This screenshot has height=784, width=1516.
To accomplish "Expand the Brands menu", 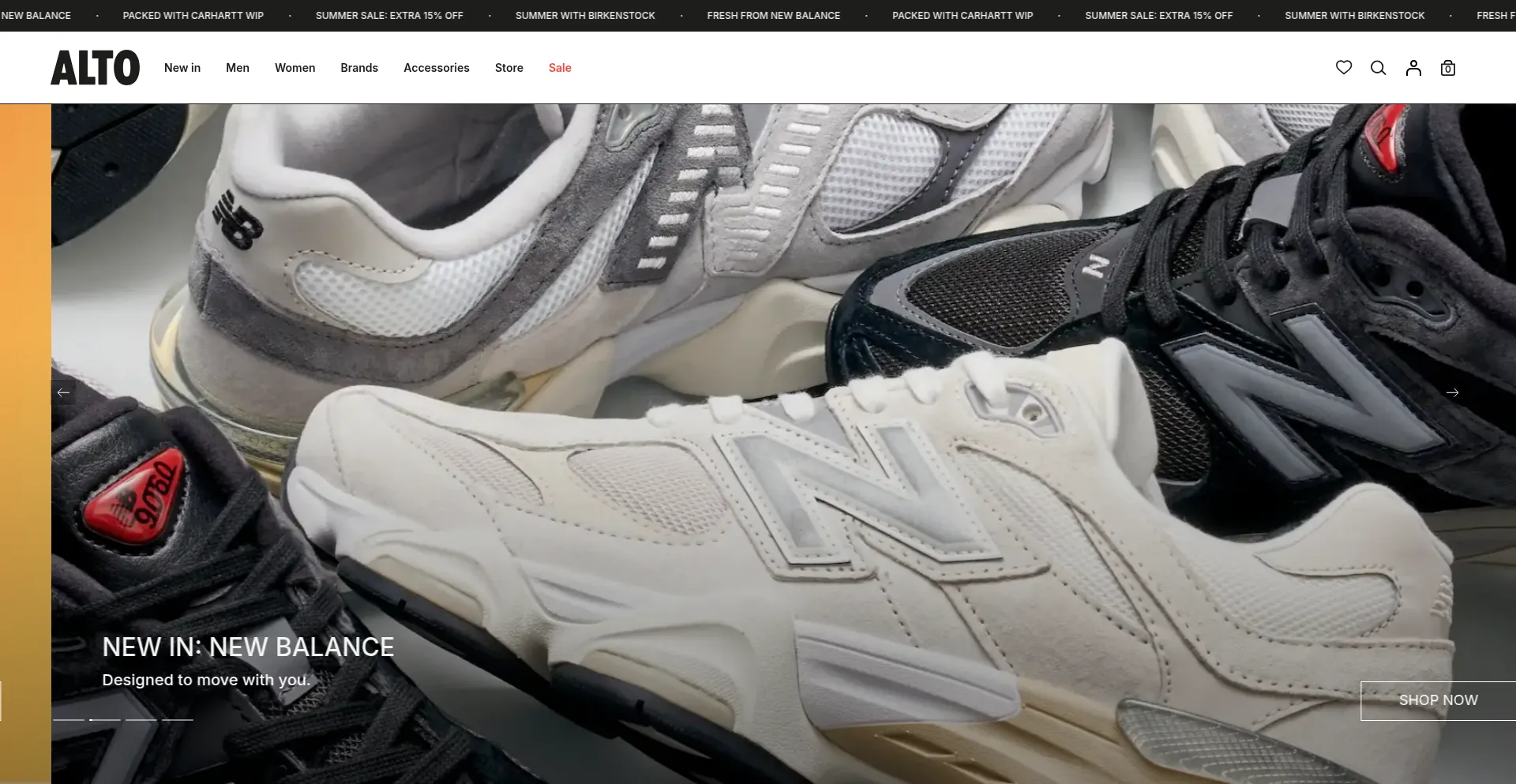I will pyautogui.click(x=359, y=68).
